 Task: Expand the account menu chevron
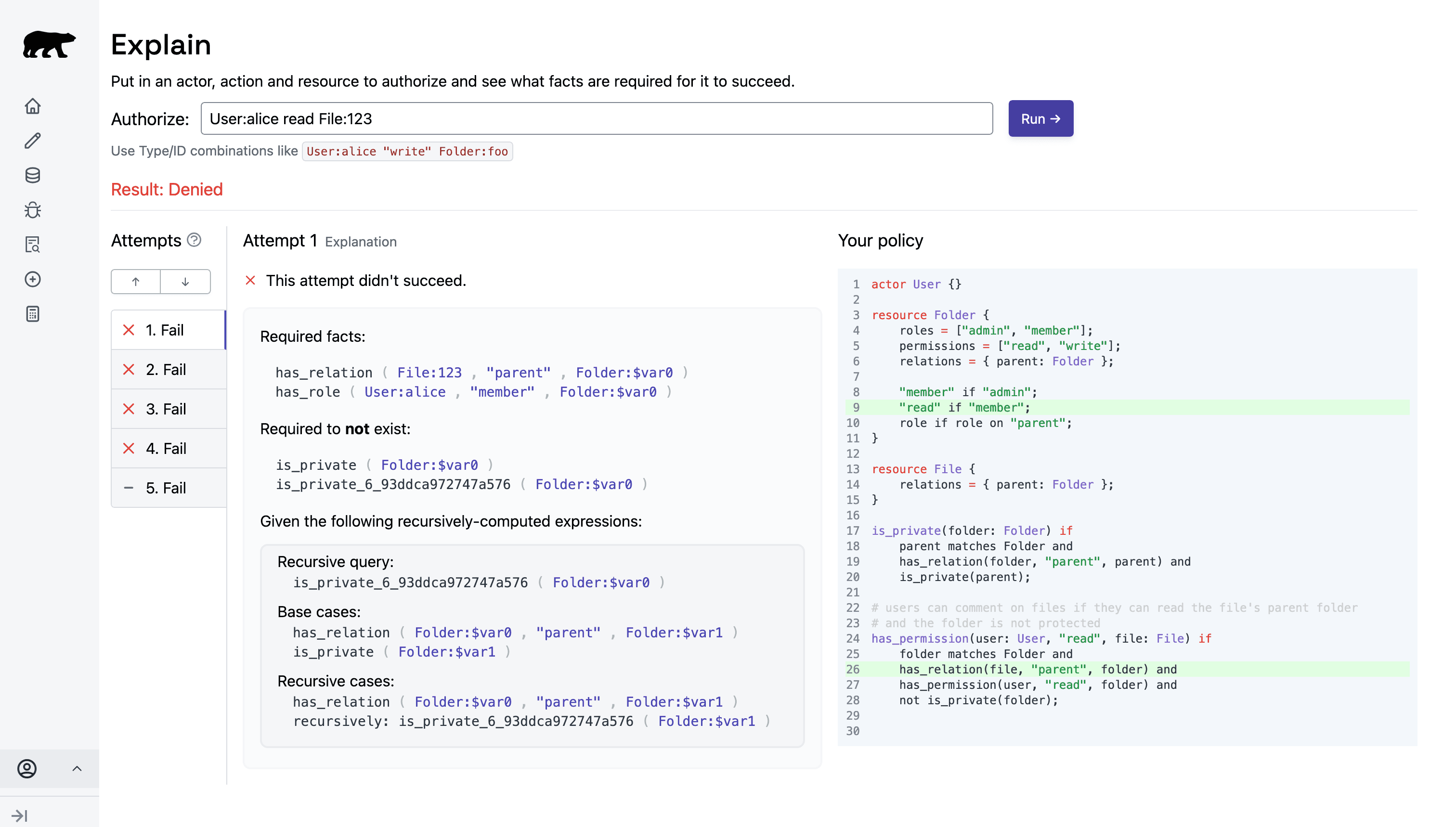coord(77,768)
